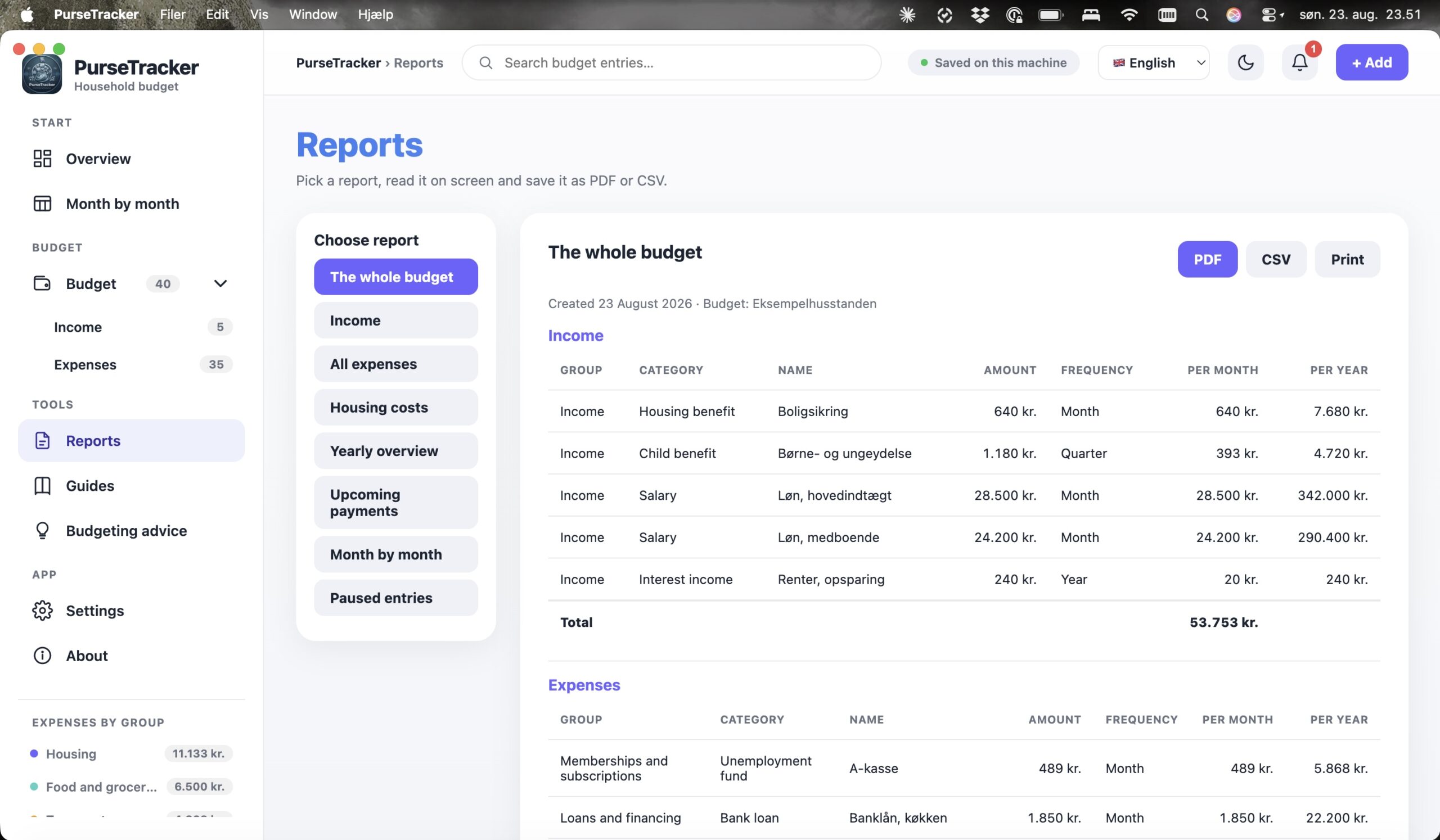Open the Vis menu
This screenshot has width=1440, height=840.
pos(259,14)
